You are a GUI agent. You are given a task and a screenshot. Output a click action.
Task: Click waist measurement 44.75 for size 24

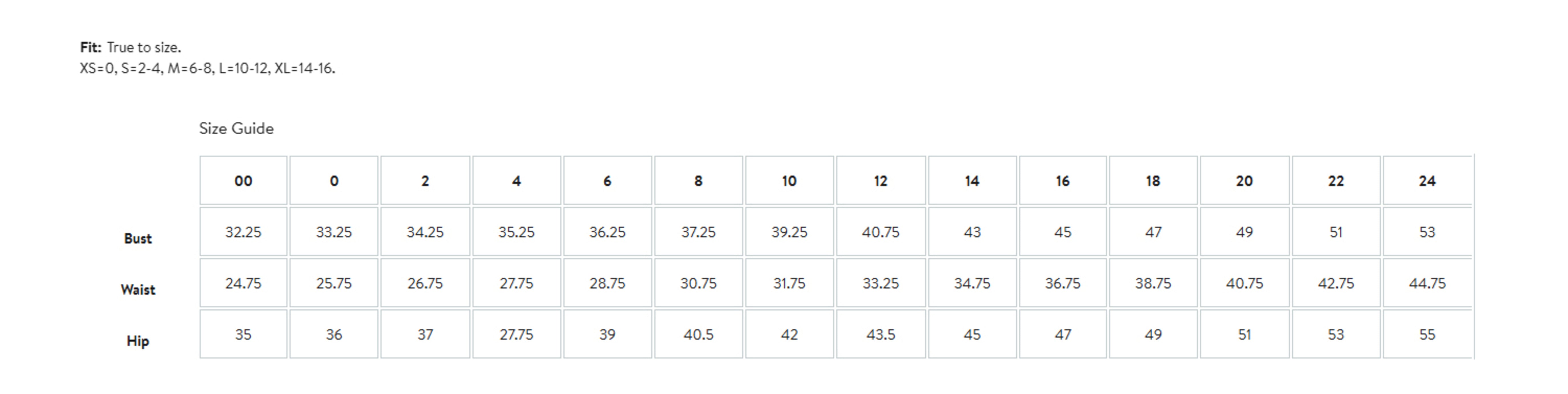1427,283
